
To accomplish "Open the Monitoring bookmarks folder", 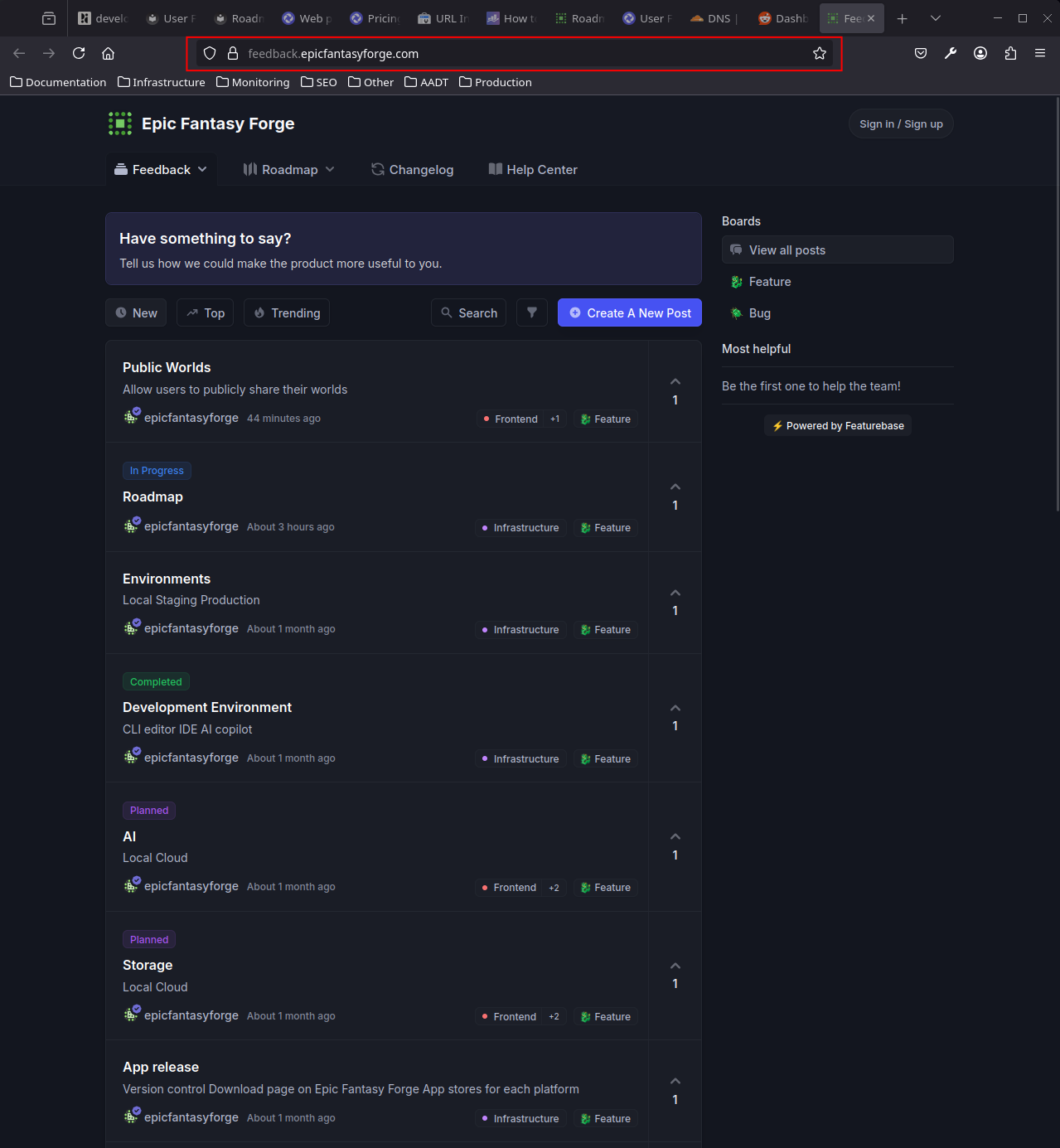I will point(253,82).
